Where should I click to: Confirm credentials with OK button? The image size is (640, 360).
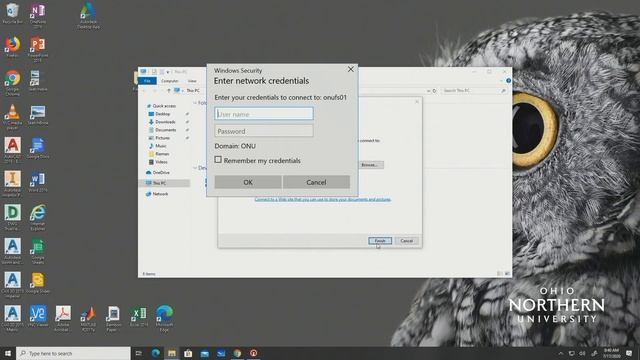tap(248, 182)
